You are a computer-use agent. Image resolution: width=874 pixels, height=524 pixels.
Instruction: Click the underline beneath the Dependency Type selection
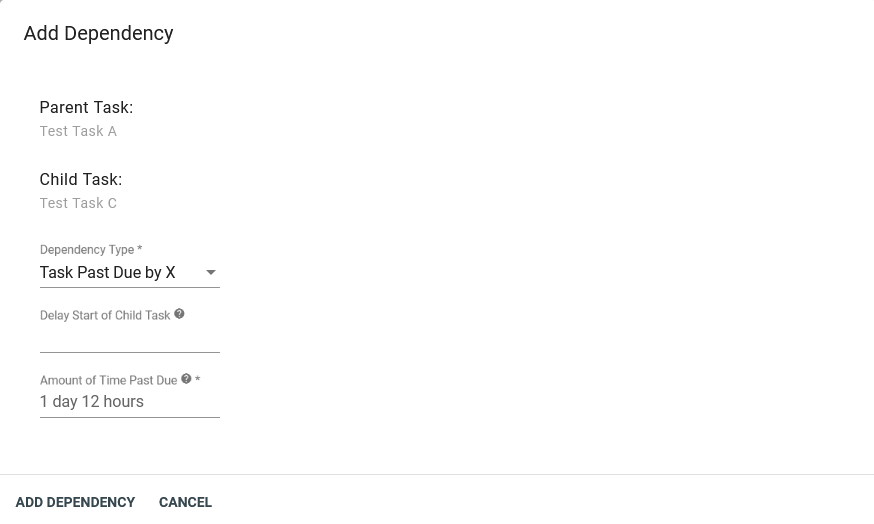[x=129, y=287]
